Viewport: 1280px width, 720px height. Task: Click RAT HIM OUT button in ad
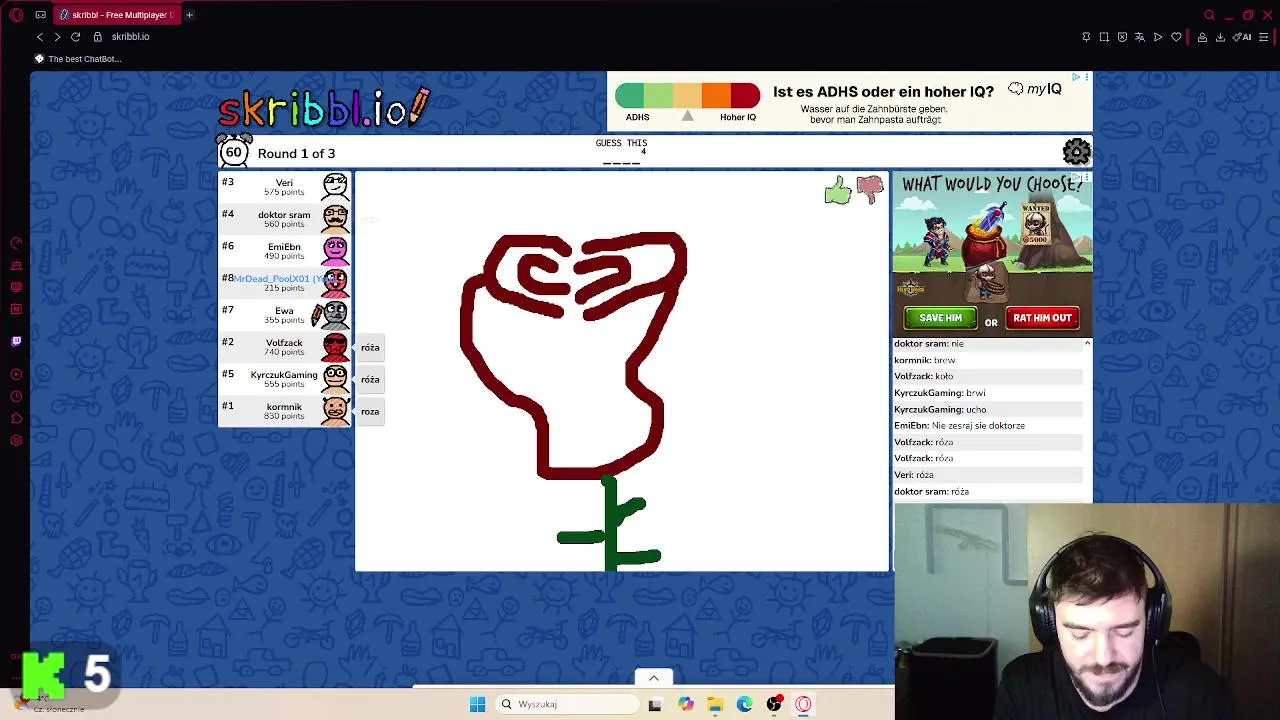(x=1042, y=318)
